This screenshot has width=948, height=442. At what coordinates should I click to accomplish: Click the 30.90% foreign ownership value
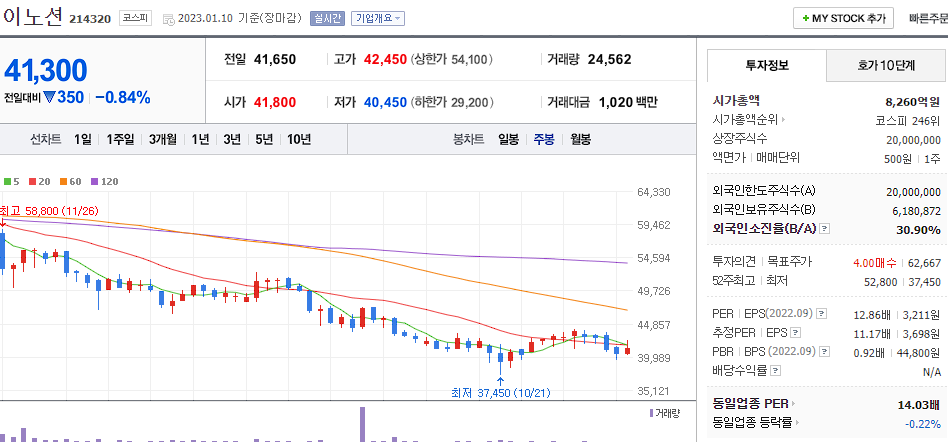918,230
